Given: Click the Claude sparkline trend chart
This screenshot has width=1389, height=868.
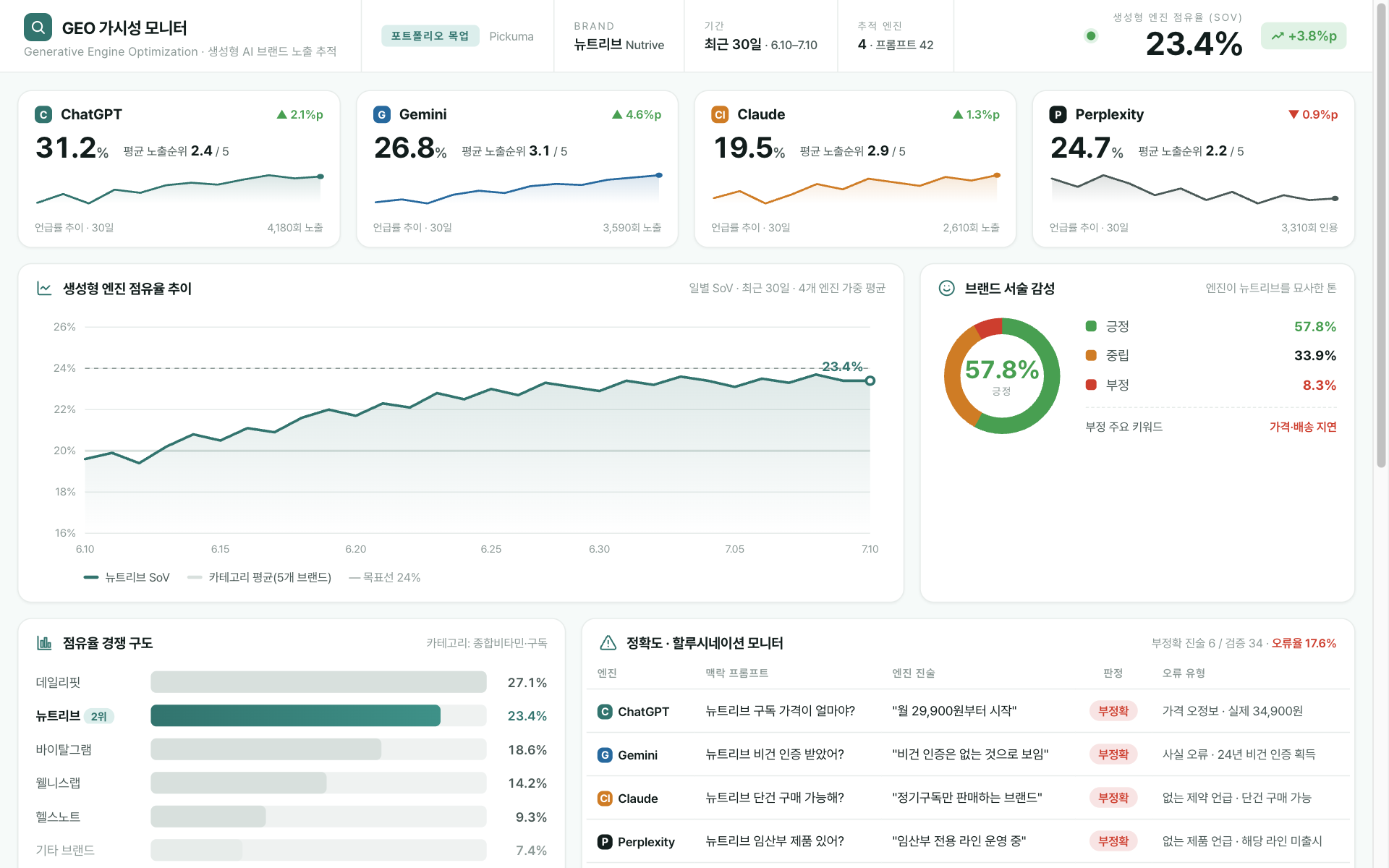Looking at the screenshot, I should [855, 190].
